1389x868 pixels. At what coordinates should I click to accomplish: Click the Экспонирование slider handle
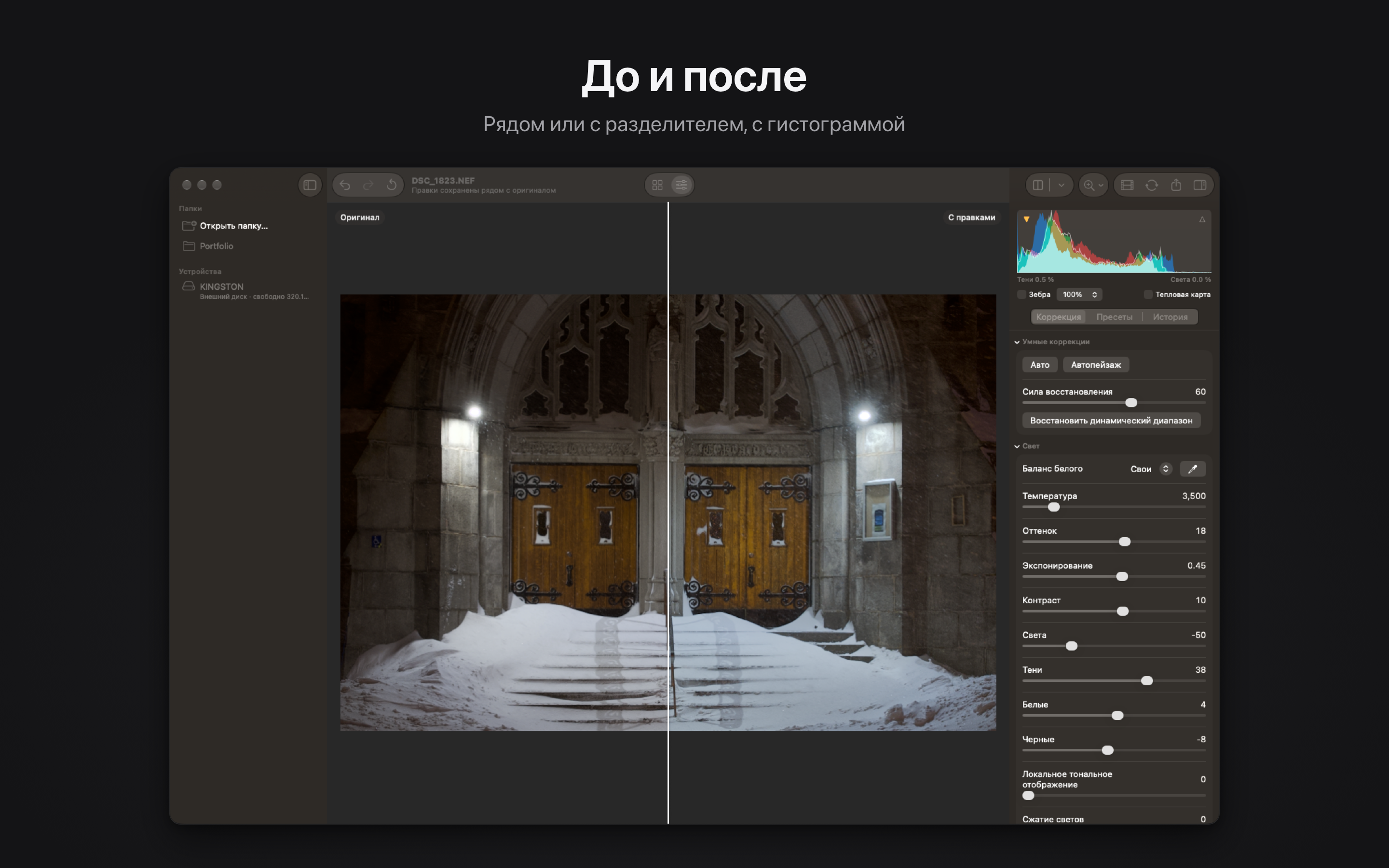coord(1122,576)
